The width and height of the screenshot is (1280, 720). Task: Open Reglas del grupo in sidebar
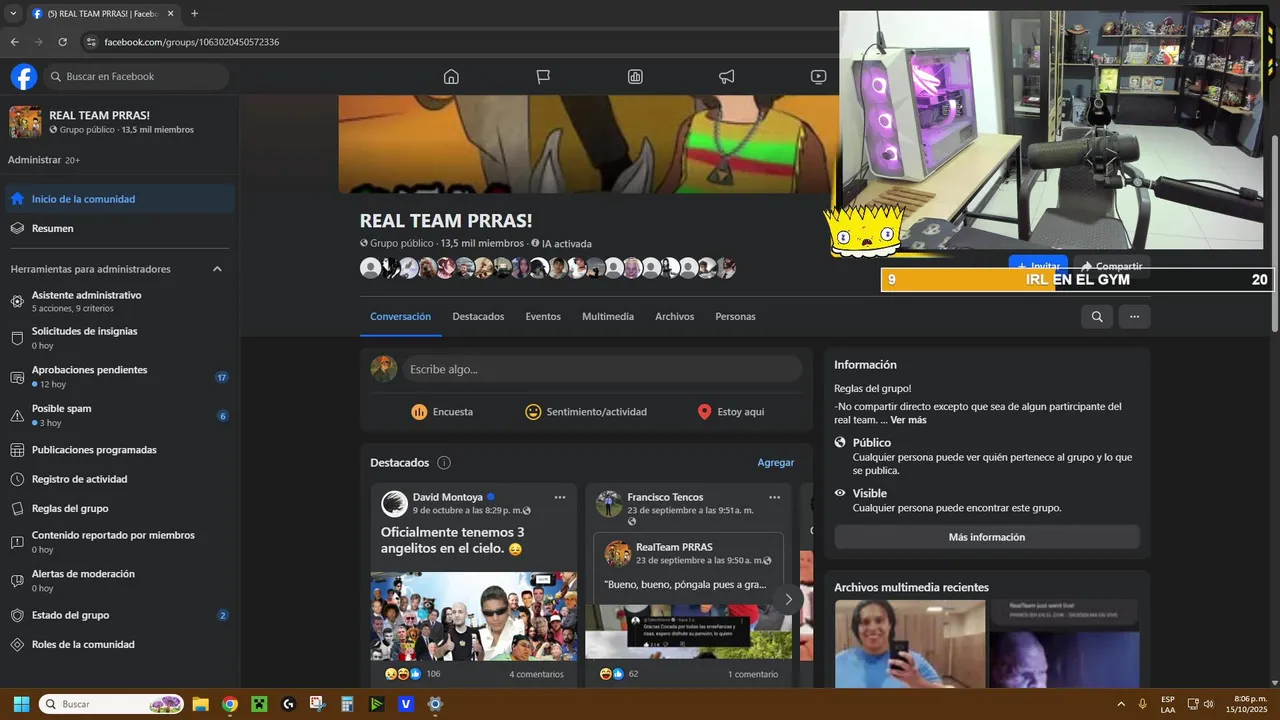pos(120,508)
